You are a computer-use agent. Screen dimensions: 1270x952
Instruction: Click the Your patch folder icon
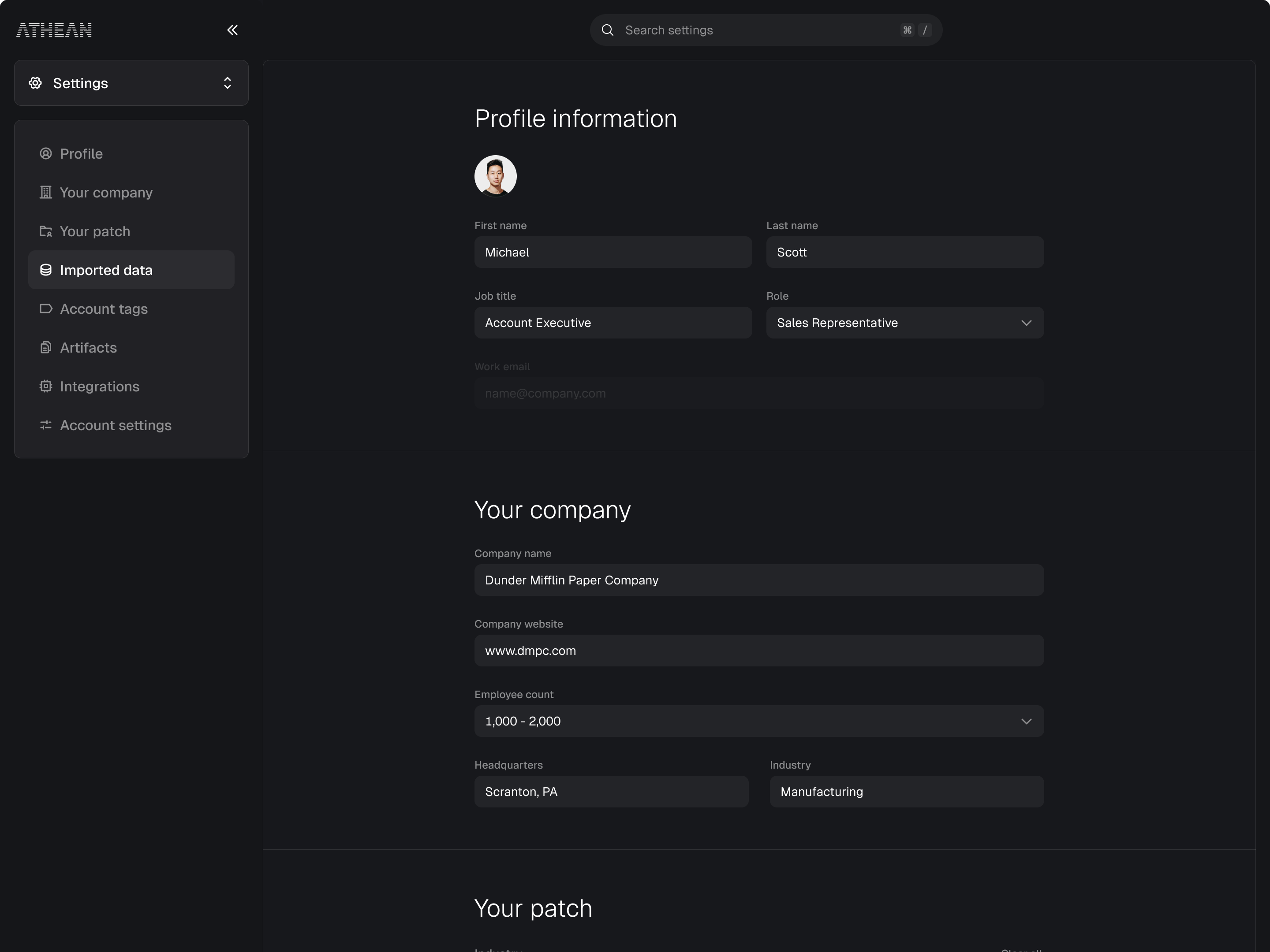(x=46, y=231)
